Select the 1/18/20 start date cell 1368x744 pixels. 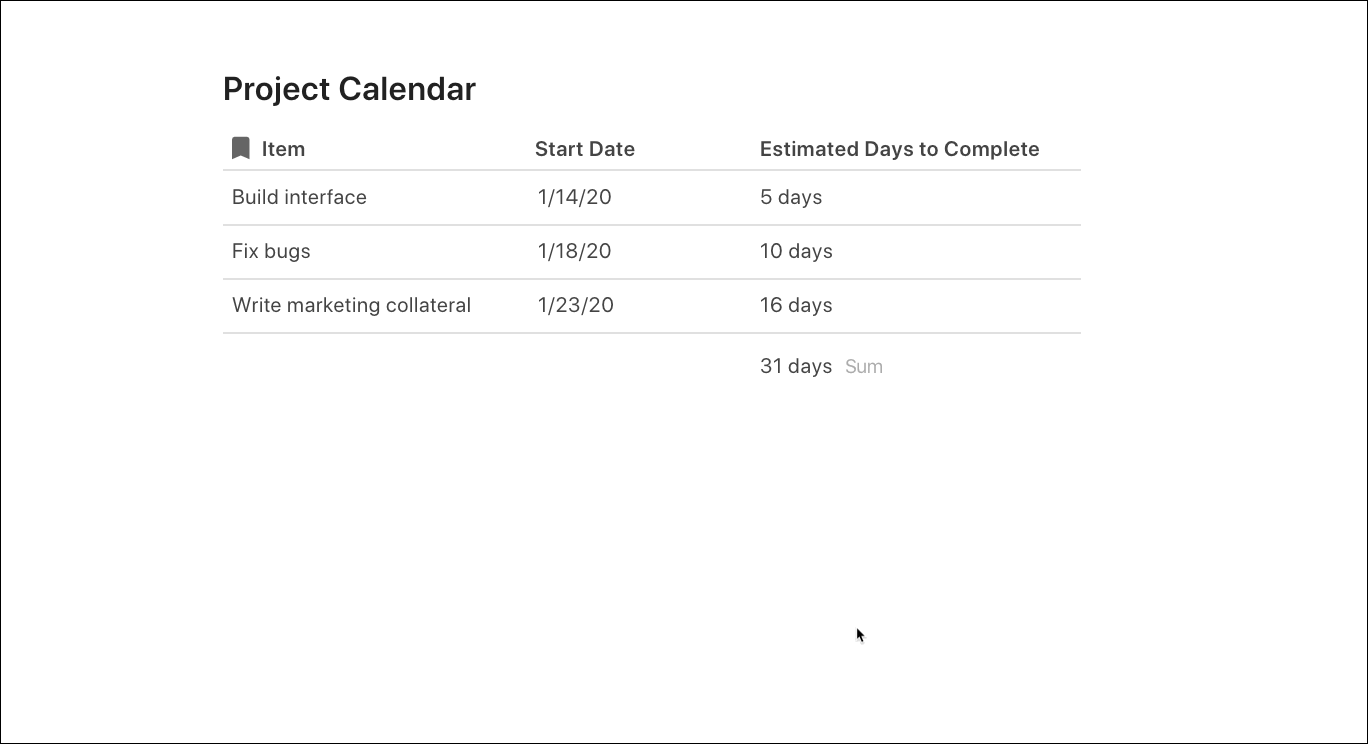pos(574,251)
